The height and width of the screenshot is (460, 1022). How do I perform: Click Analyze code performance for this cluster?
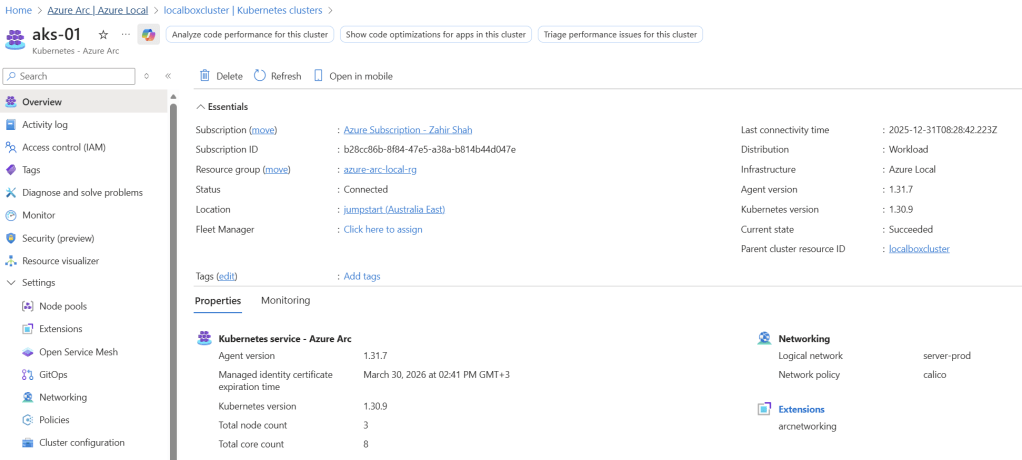coord(249,34)
